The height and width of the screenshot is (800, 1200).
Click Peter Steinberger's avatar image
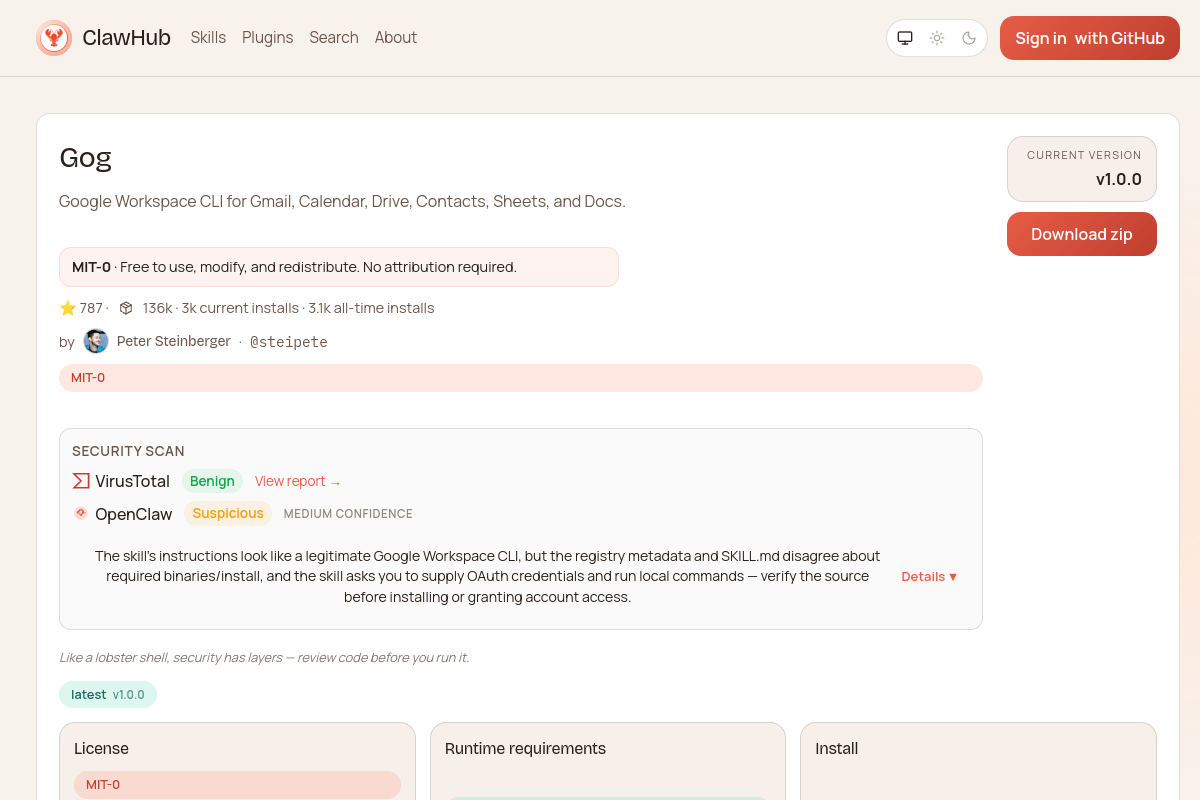click(x=95, y=341)
